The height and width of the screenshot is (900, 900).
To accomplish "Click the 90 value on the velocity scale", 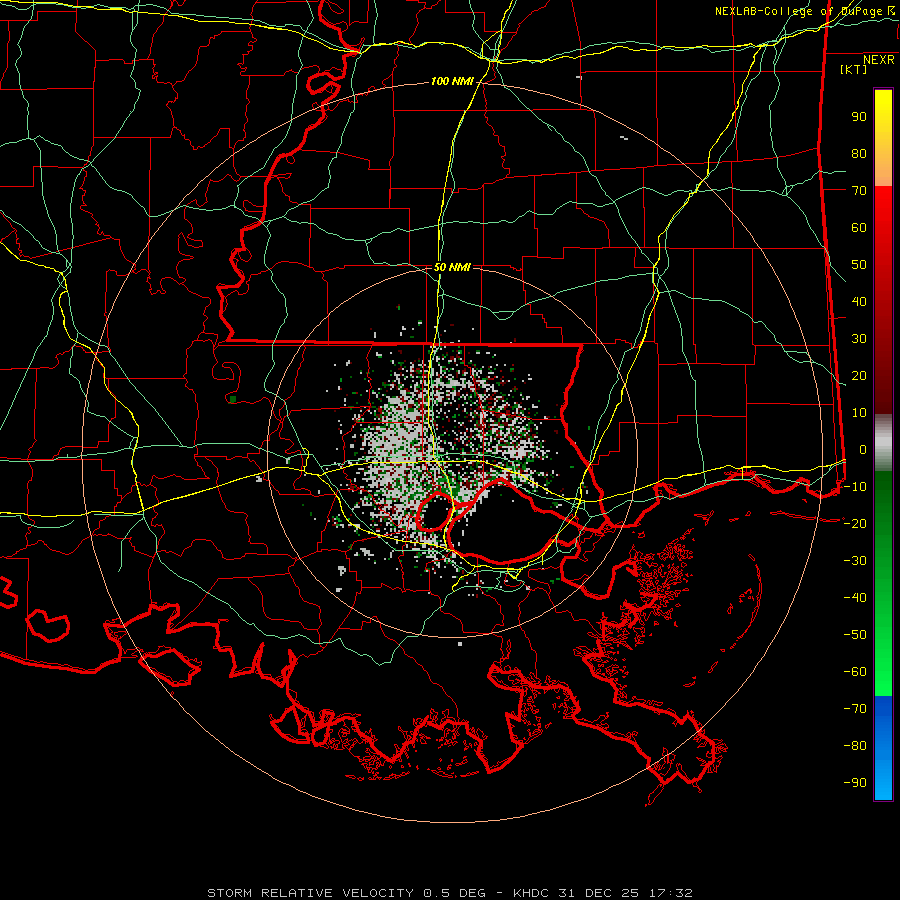I will (x=859, y=117).
